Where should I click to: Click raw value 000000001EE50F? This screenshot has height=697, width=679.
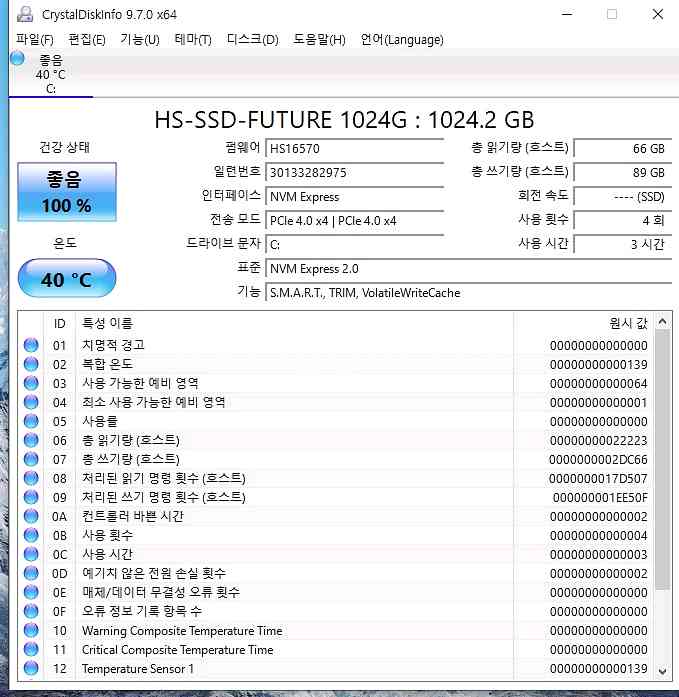(x=600, y=497)
